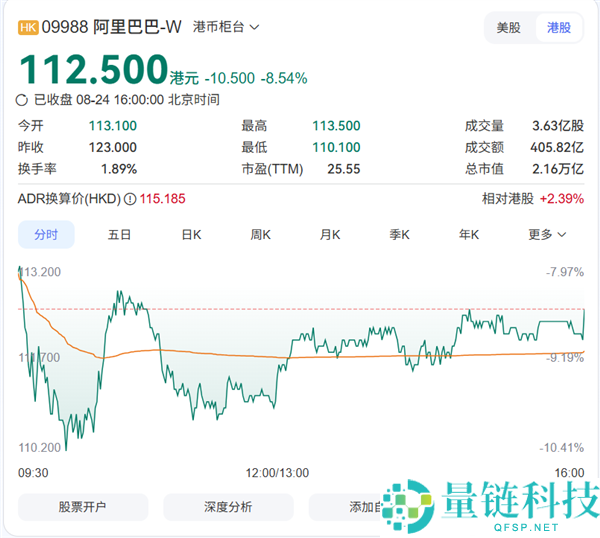Viewport: 600px width, 538px height.
Task: Click the 113.200 y-axis price label
Action: [x=40, y=272]
